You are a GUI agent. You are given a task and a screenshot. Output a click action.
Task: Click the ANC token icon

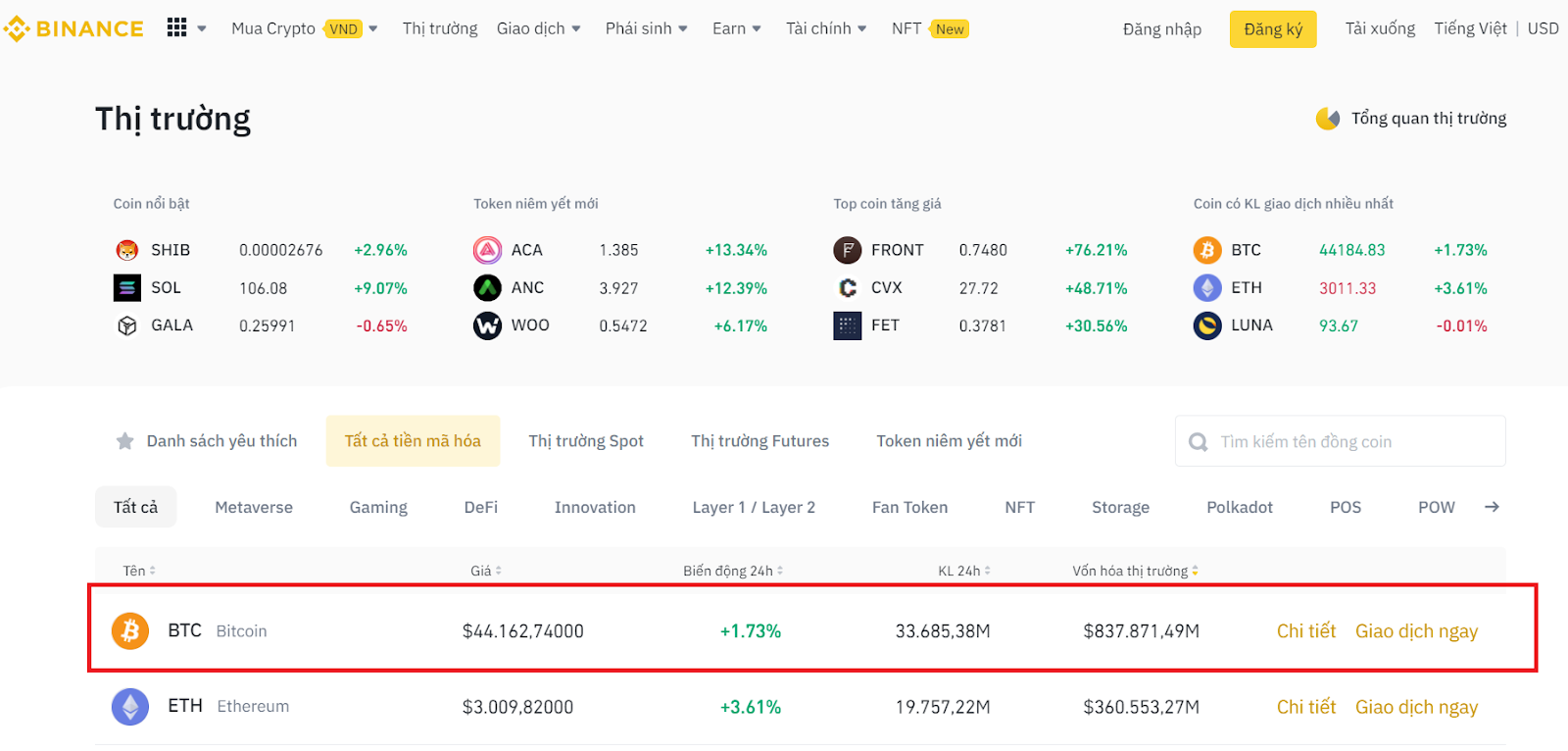[487, 287]
